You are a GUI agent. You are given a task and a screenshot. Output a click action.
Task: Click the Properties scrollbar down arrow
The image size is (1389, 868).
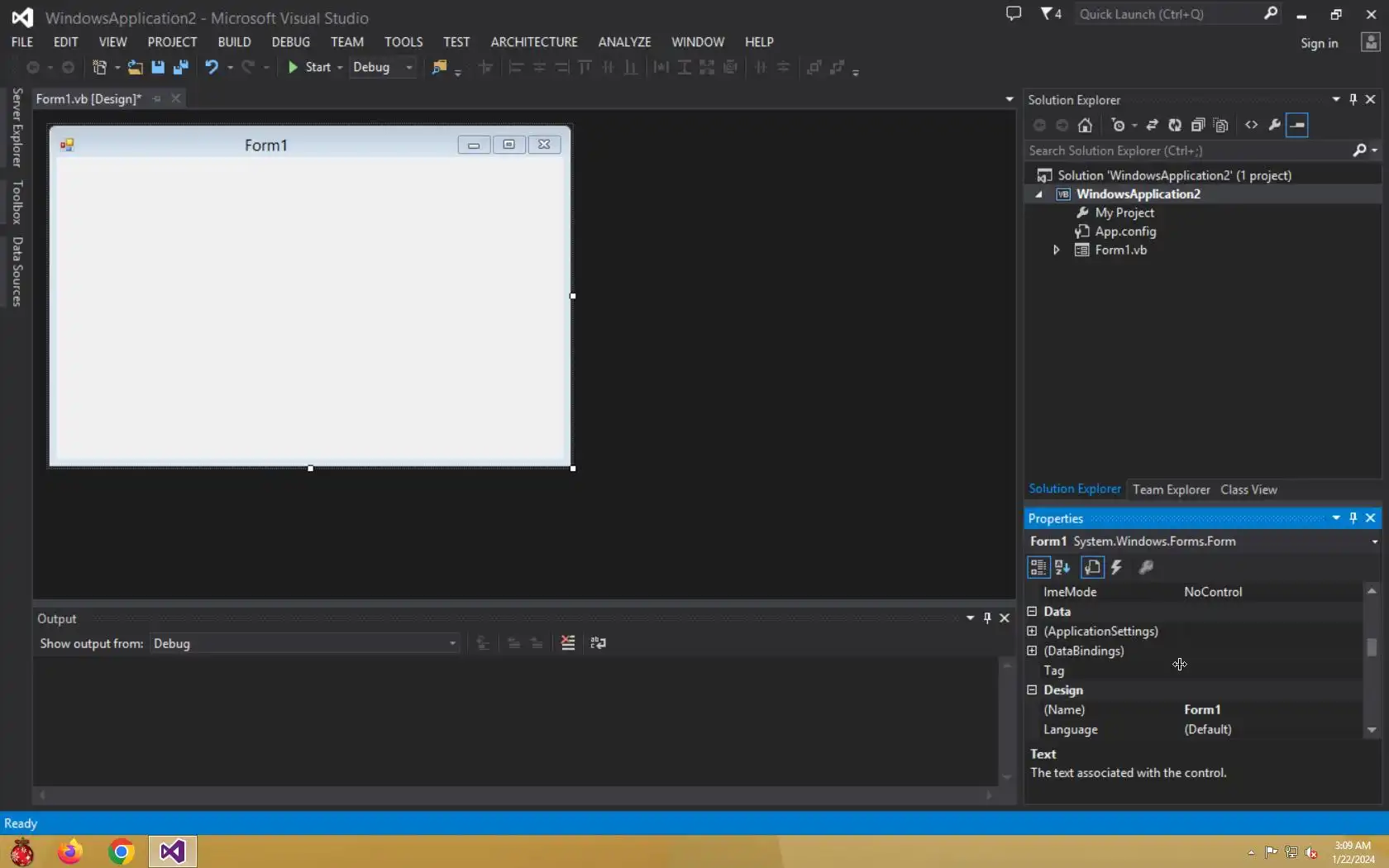[x=1372, y=729]
